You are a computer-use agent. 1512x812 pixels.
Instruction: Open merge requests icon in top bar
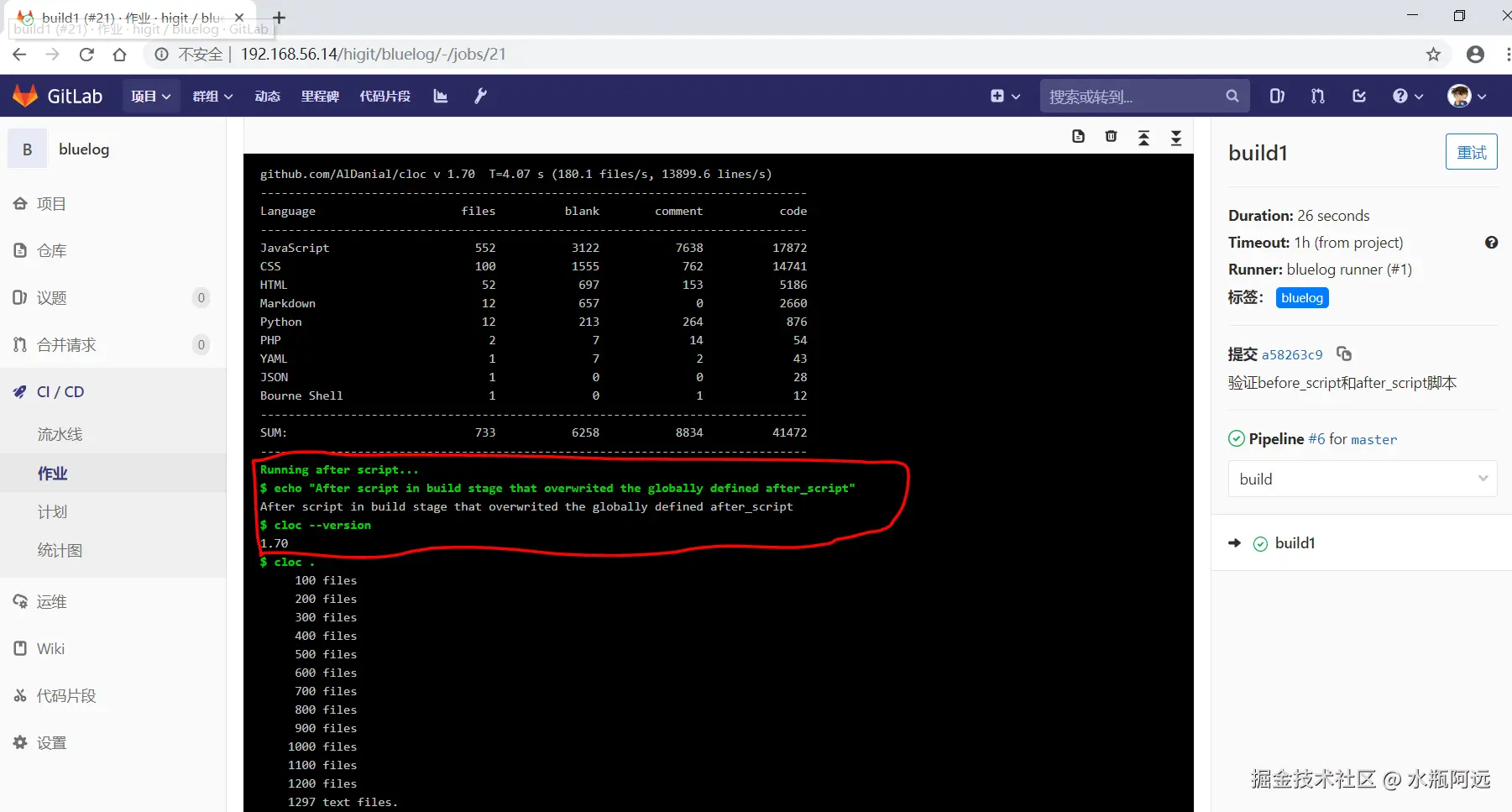click(1316, 96)
